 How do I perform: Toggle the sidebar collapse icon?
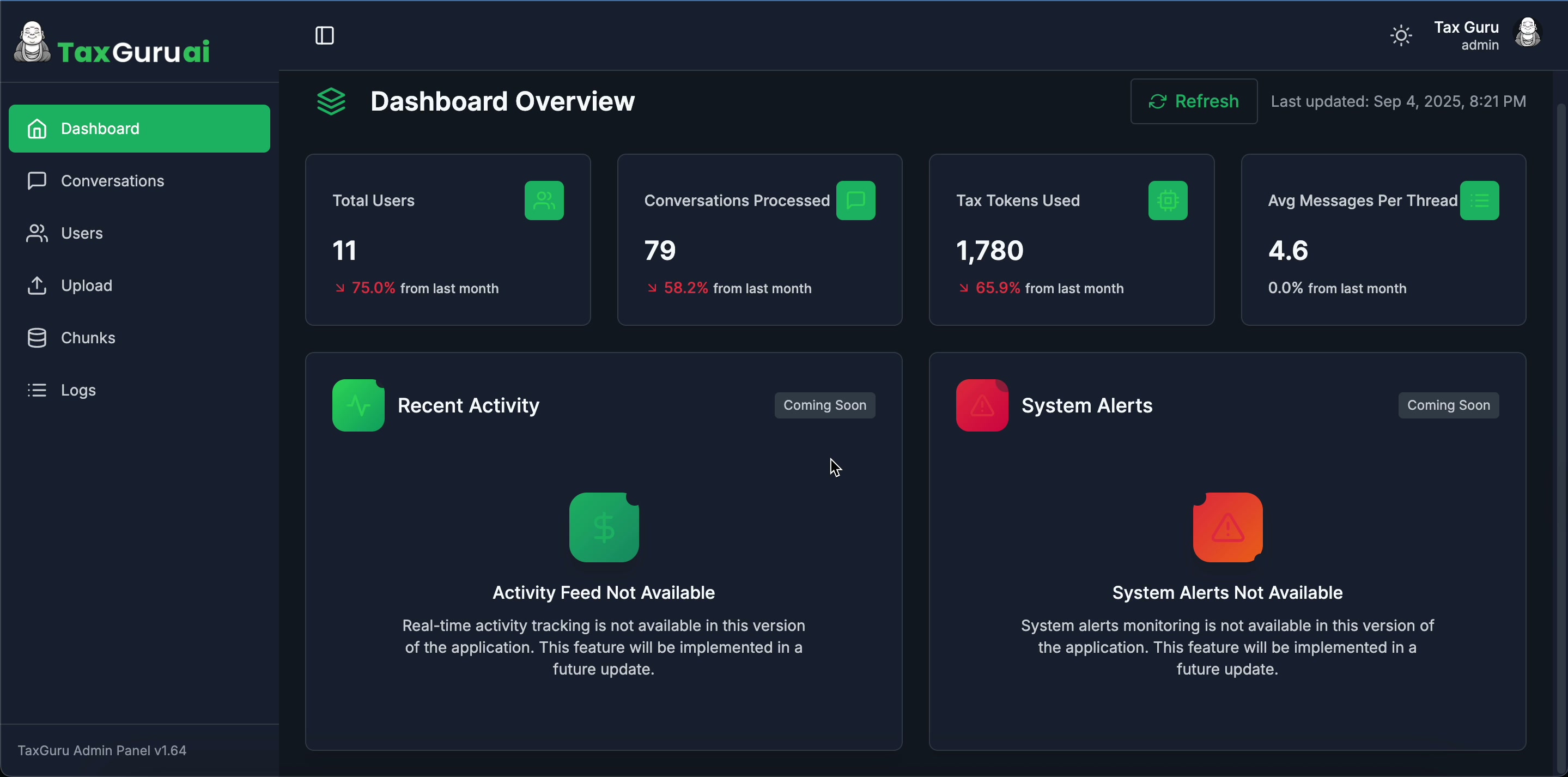[324, 36]
